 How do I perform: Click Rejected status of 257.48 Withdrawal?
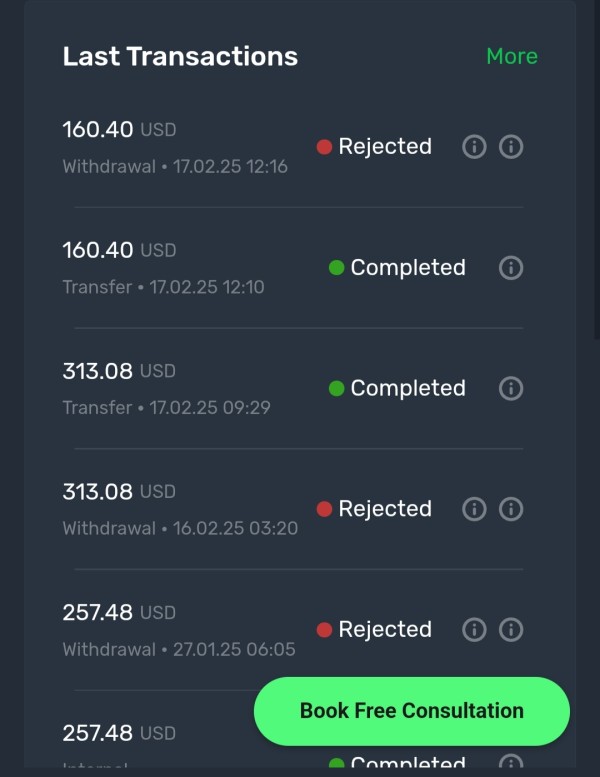tap(384, 630)
